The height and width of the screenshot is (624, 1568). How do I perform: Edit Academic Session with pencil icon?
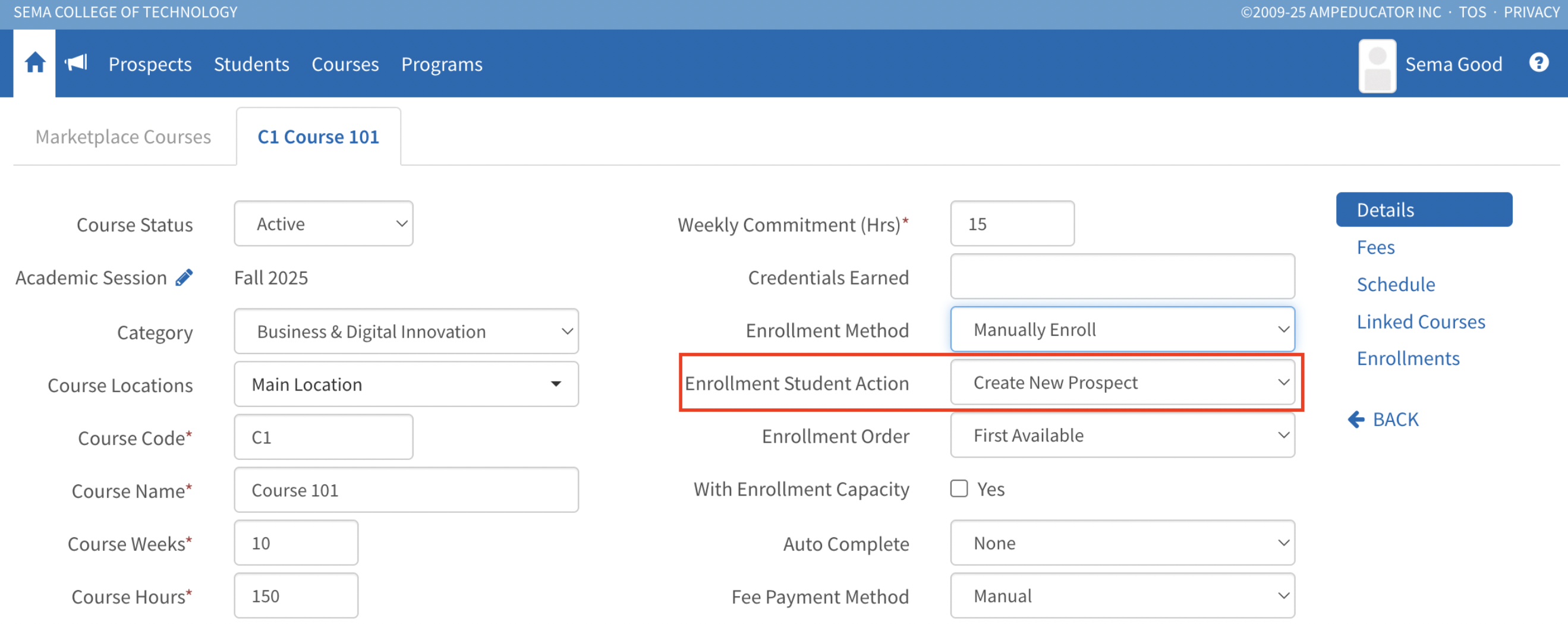pyautogui.click(x=184, y=278)
